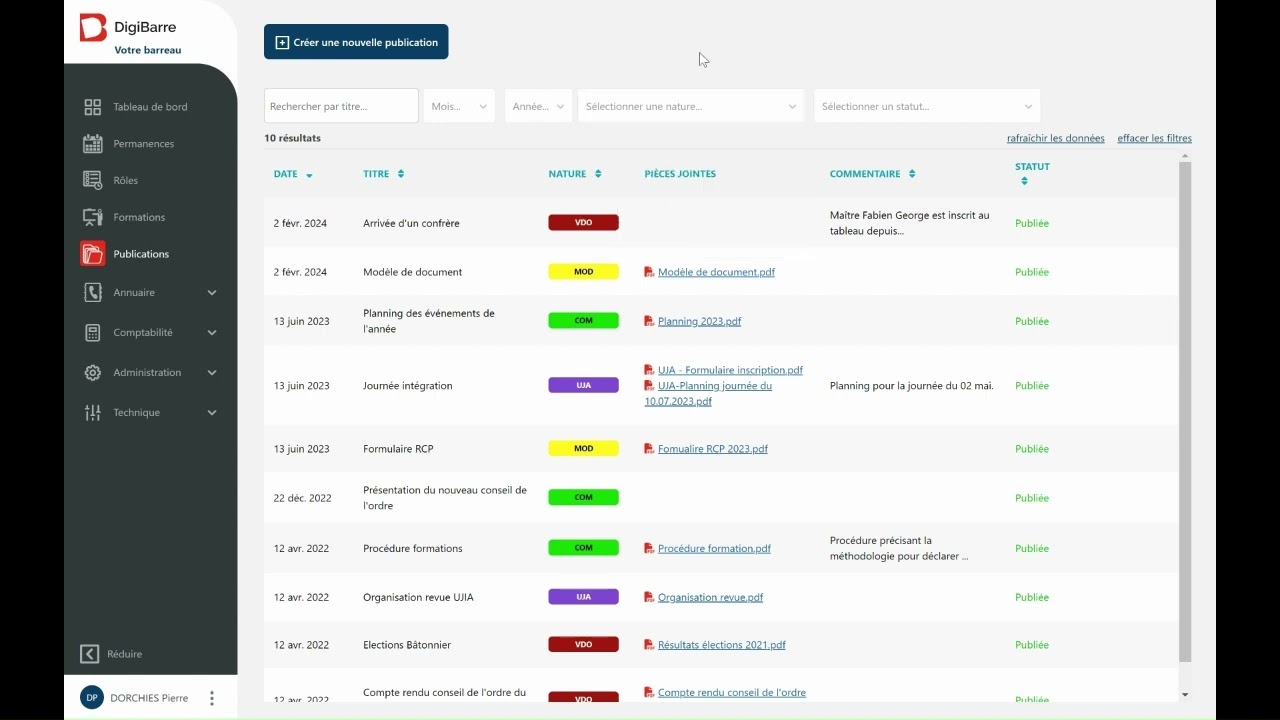Click Créer une nouvelle publication
Screen dimensions: 1280x720
coord(356,42)
